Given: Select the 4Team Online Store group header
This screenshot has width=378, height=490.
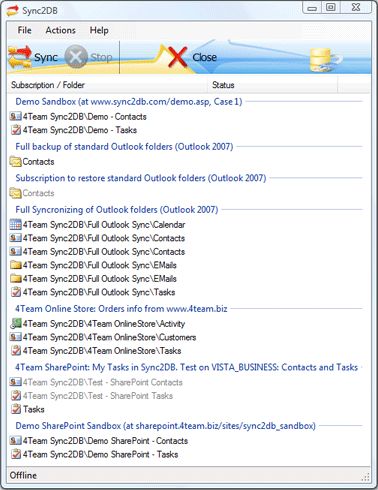Looking at the screenshot, I should point(121,309).
